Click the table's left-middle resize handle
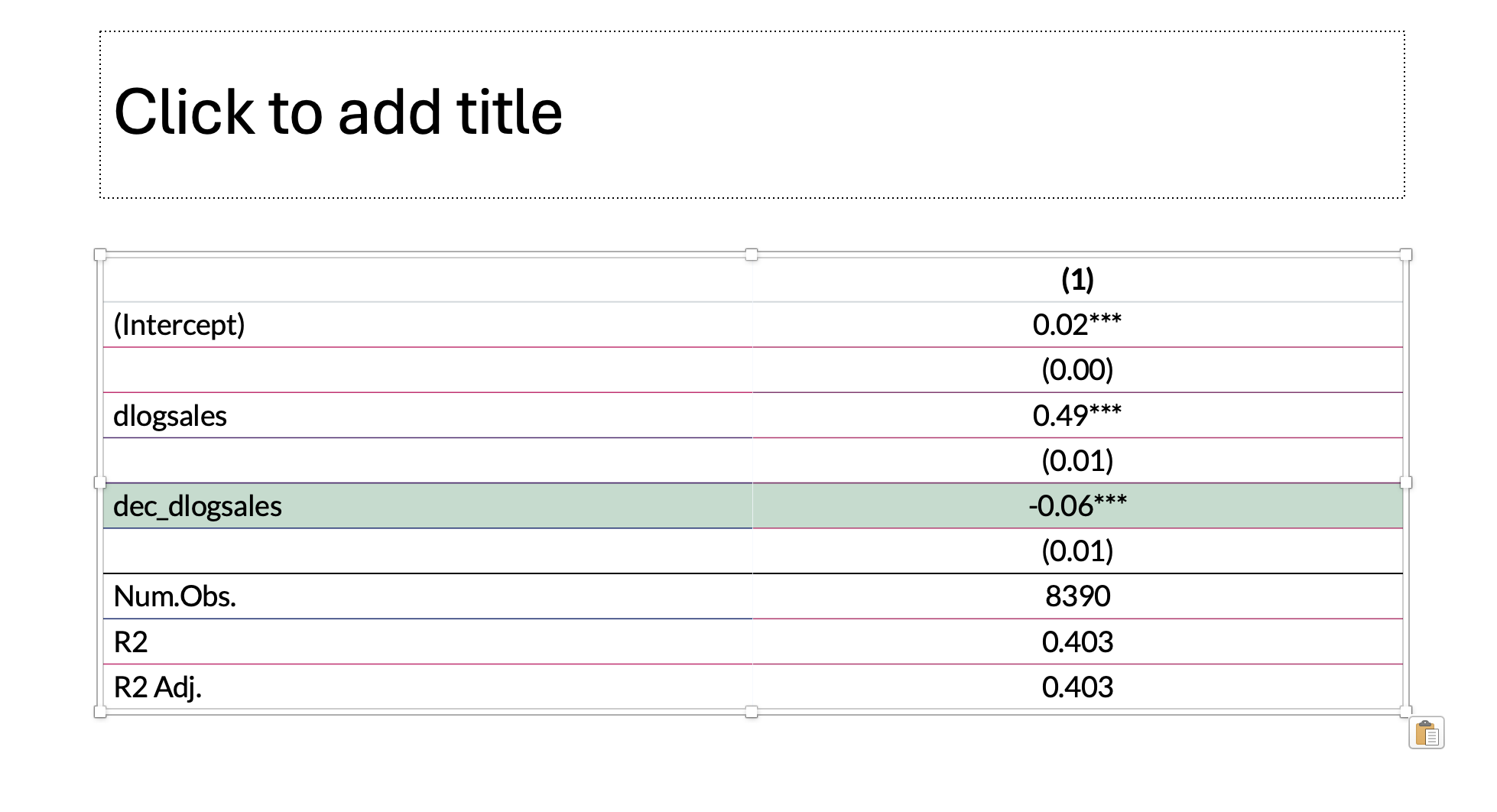The width and height of the screenshot is (1497, 812). point(100,482)
